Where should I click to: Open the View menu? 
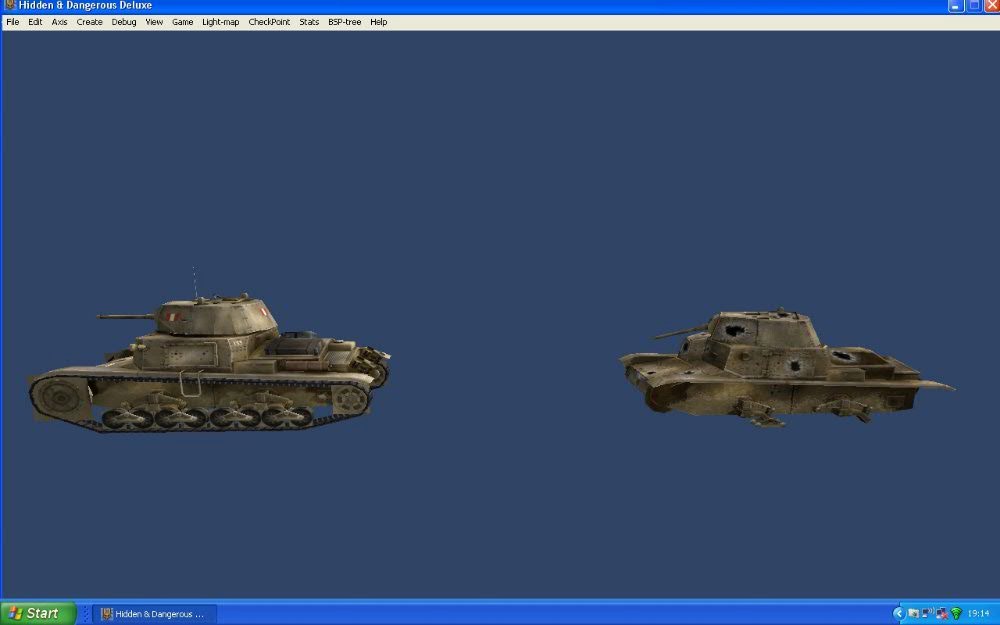(154, 22)
